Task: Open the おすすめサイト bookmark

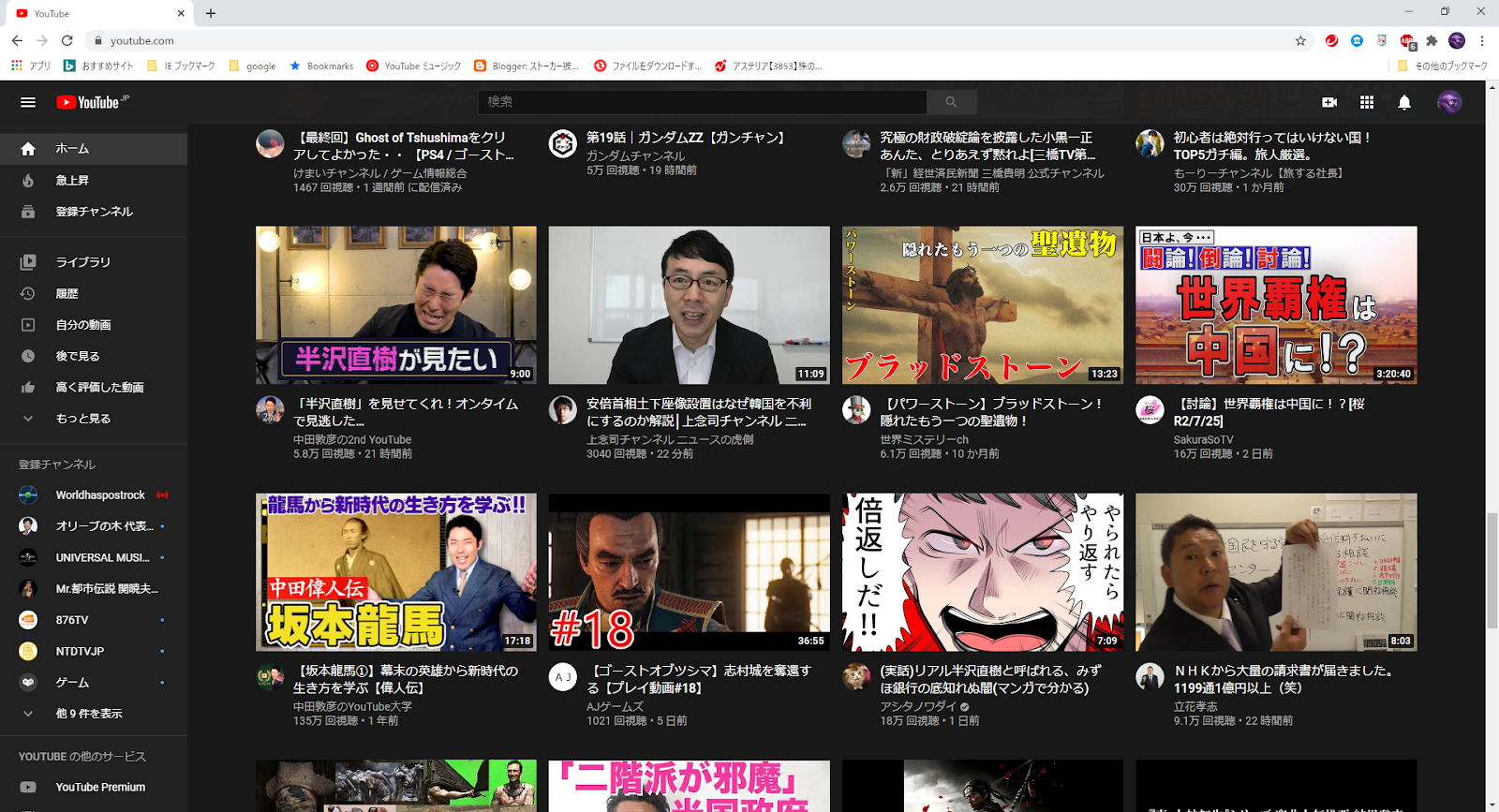Action: [x=98, y=66]
